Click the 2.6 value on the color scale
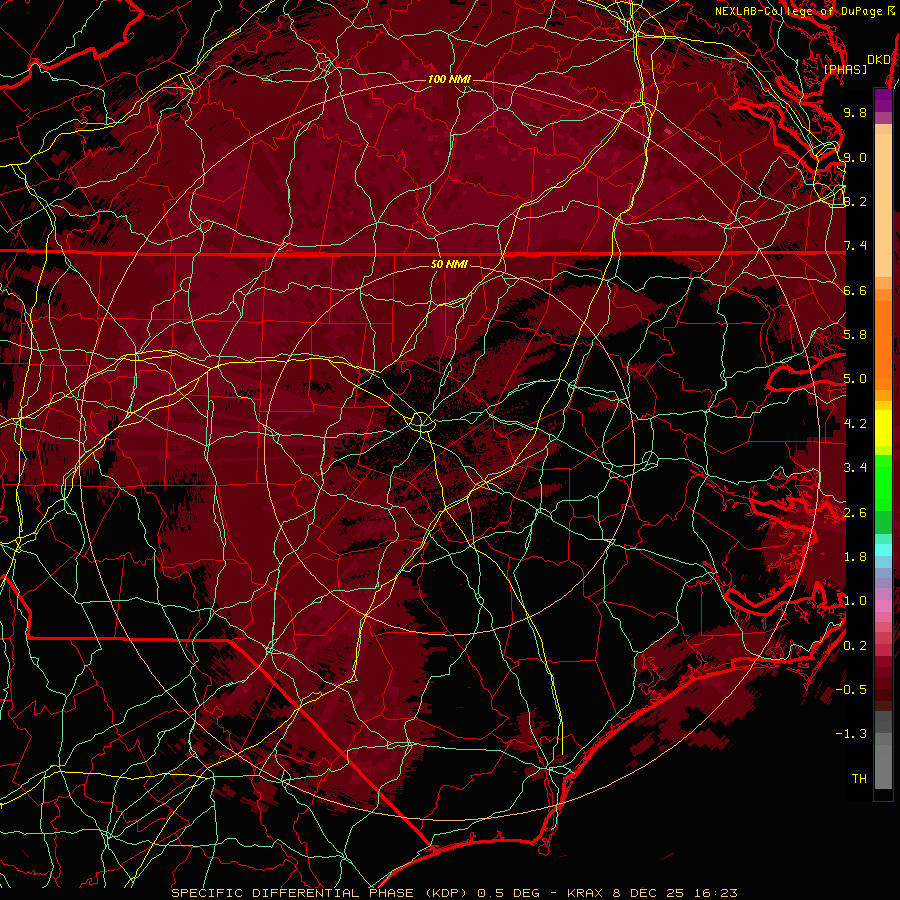This screenshot has height=900, width=900. (x=855, y=512)
